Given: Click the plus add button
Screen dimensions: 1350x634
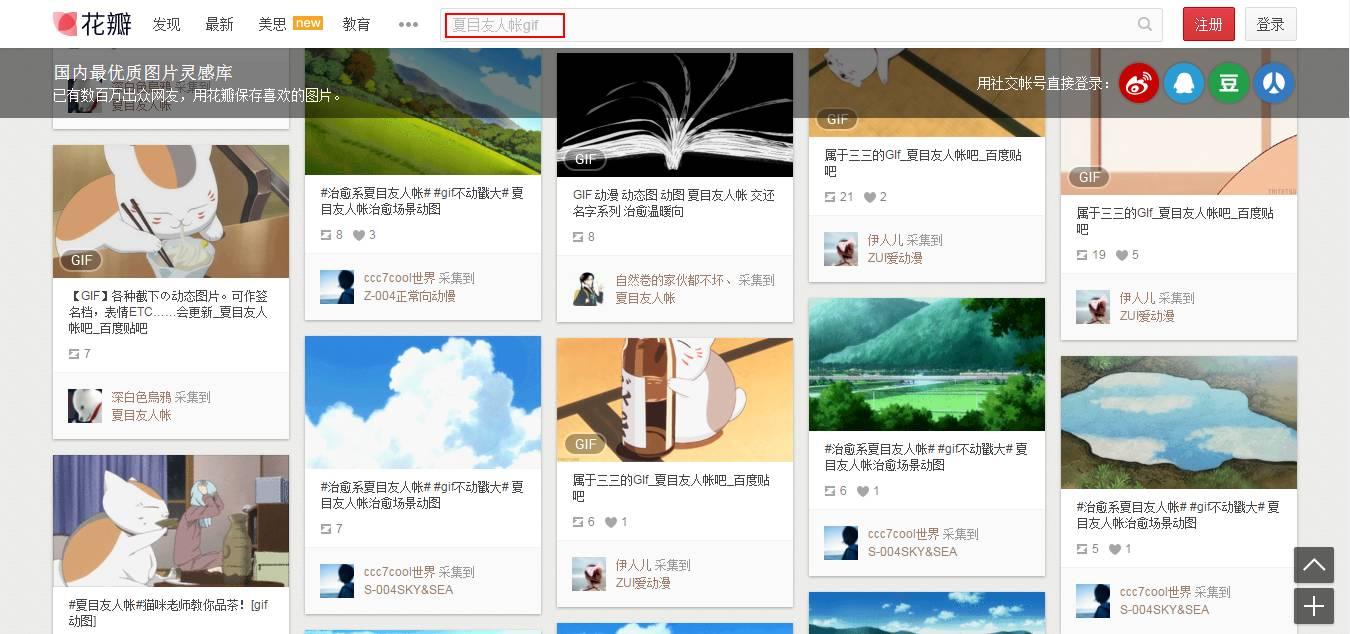Looking at the screenshot, I should click(x=1314, y=606).
